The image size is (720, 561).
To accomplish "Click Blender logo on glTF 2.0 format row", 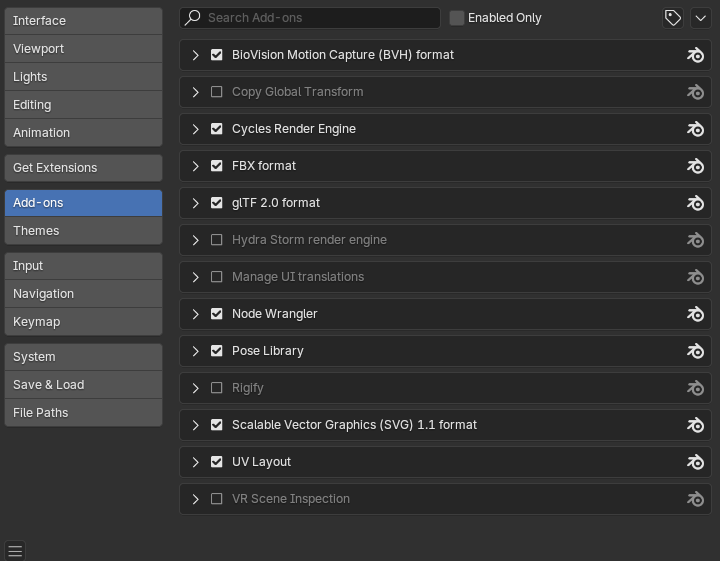I will coord(695,203).
